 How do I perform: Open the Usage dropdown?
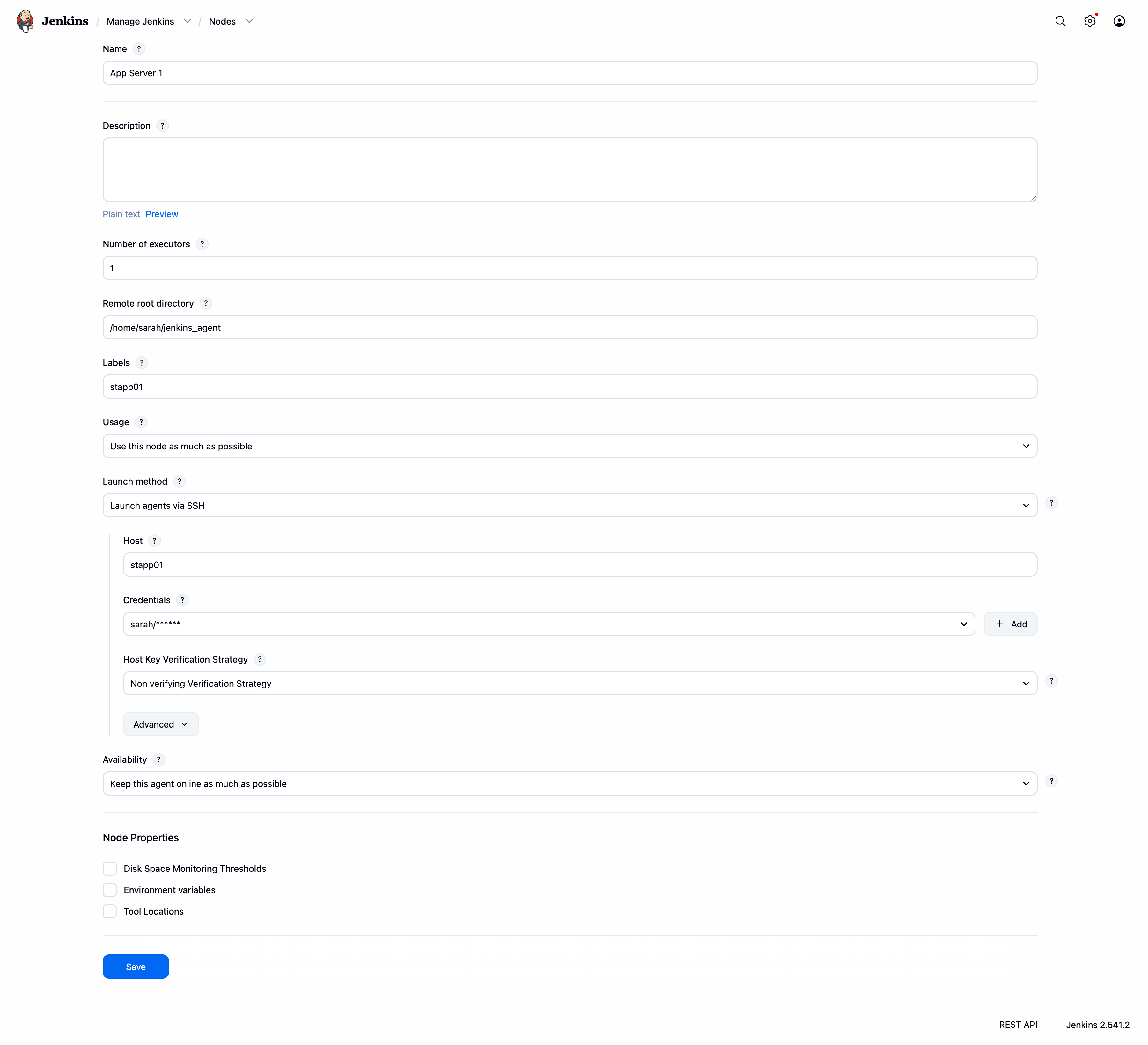click(x=570, y=446)
